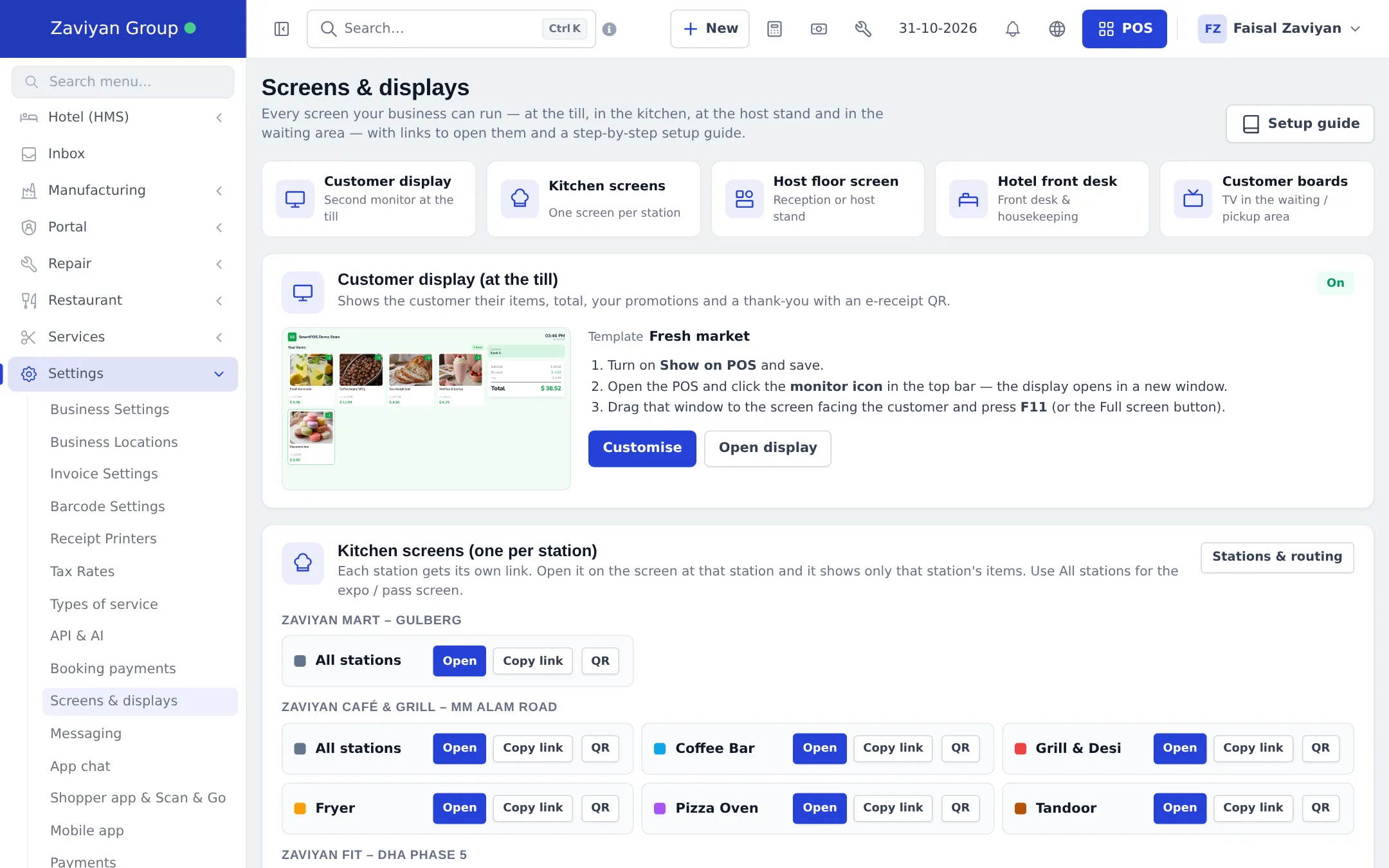Click the Kitchen screens chef hat icon
Image resolution: width=1389 pixels, height=868 pixels.
pyautogui.click(x=520, y=199)
